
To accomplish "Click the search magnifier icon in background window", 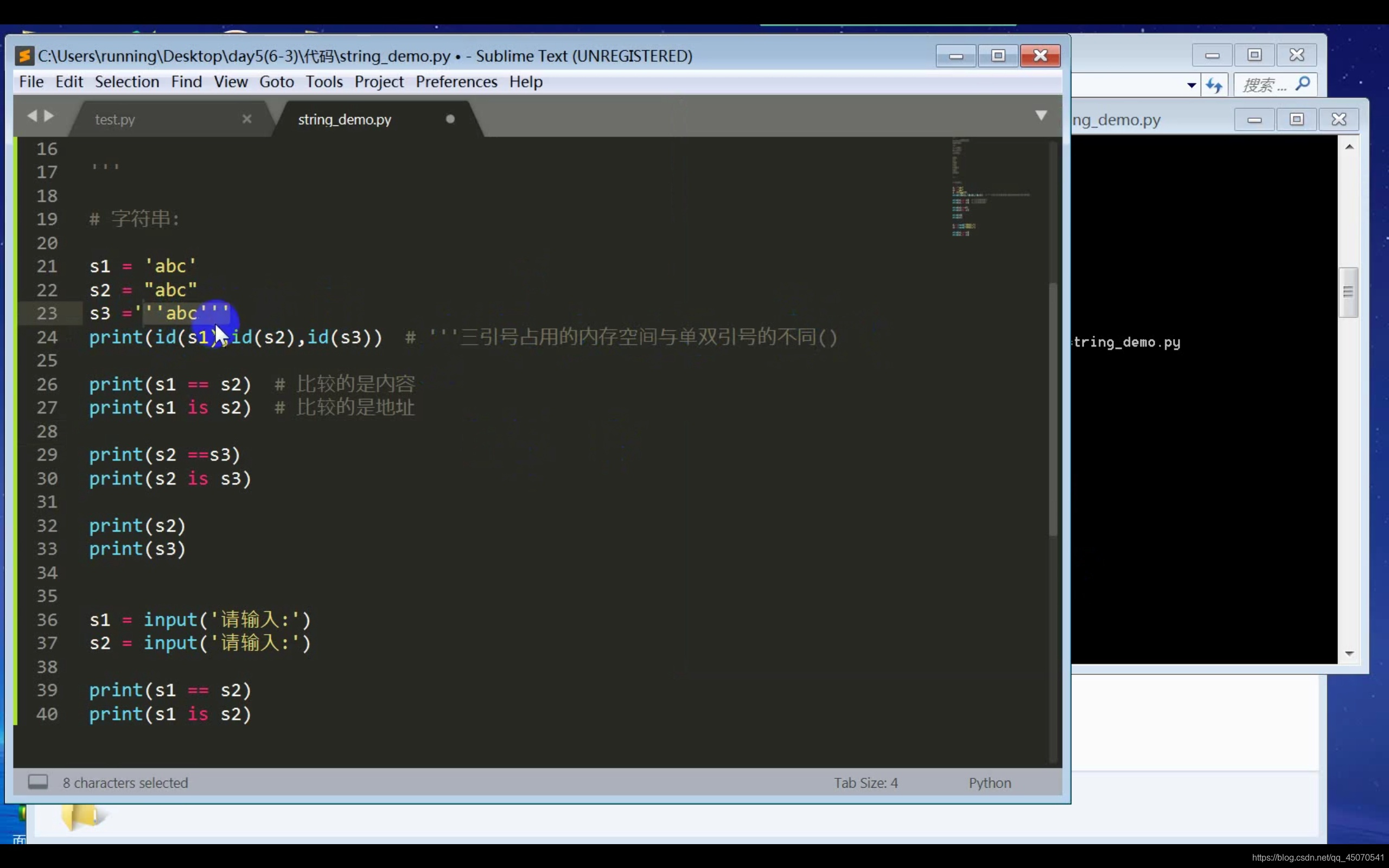I will 1303,85.
